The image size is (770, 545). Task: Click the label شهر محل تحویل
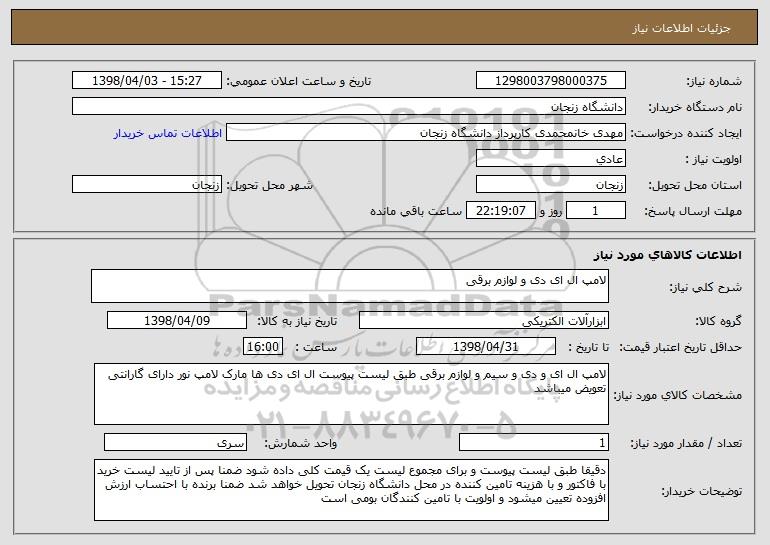[x=269, y=185]
